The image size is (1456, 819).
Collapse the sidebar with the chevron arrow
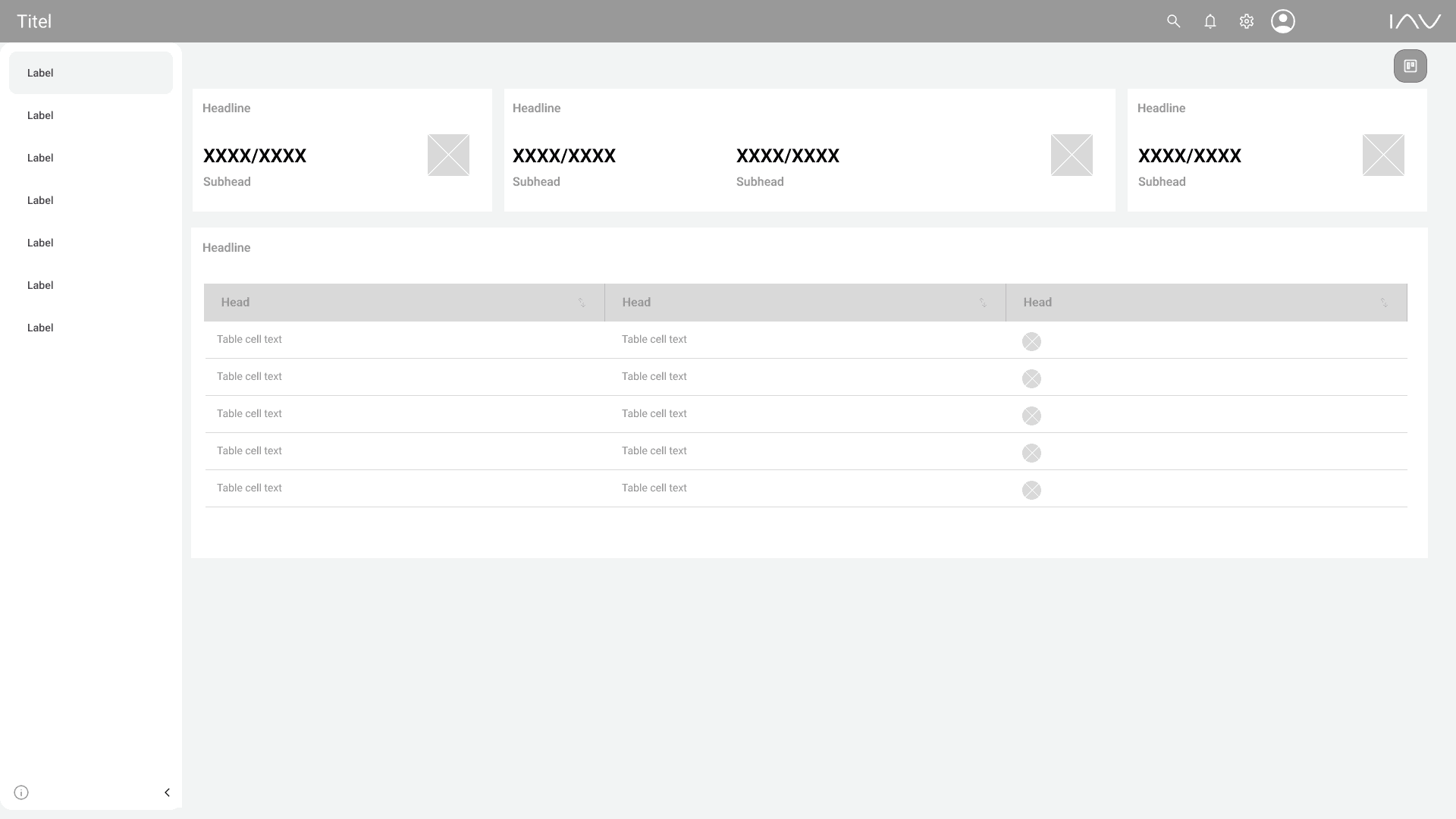[x=167, y=792]
